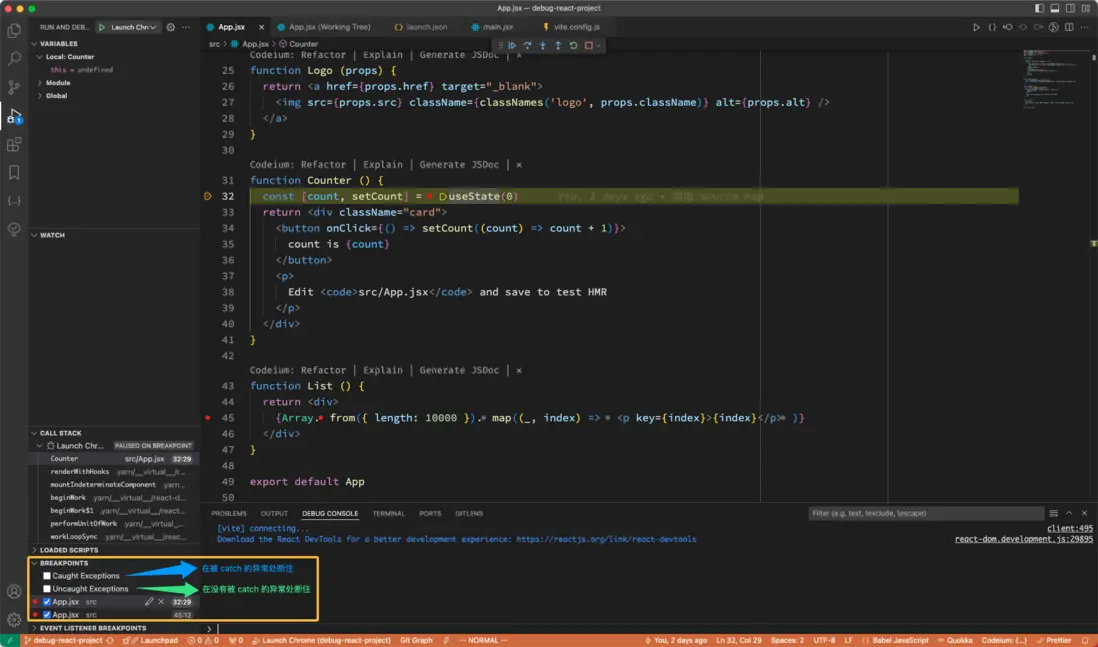Open the Explorer view in activity bar
The height and width of the screenshot is (647, 1098).
14,31
